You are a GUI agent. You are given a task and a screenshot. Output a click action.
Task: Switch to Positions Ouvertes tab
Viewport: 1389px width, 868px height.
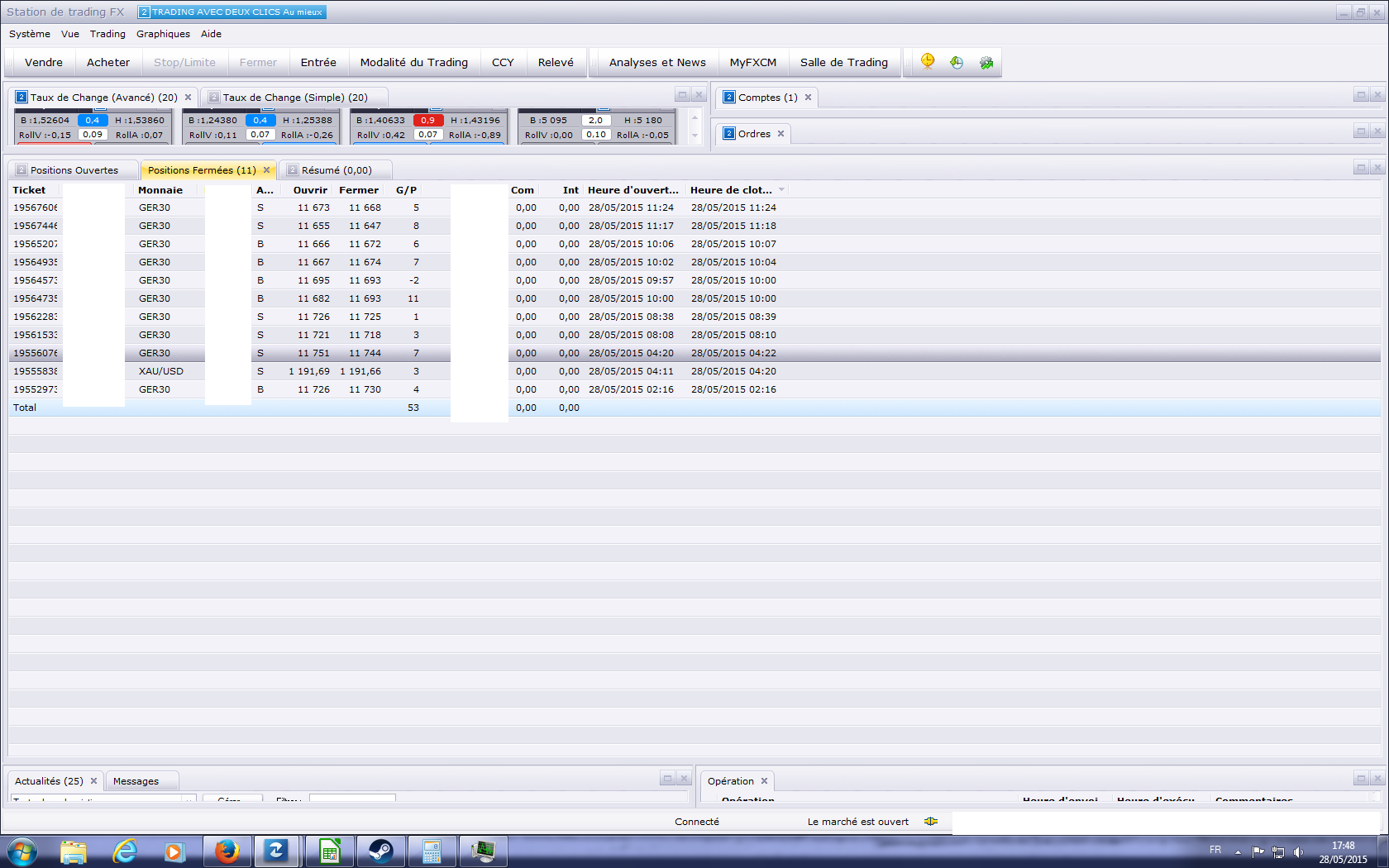74,170
